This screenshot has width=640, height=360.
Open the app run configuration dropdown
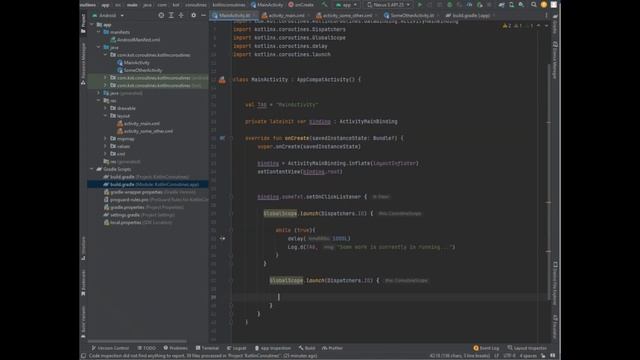[347, 5]
